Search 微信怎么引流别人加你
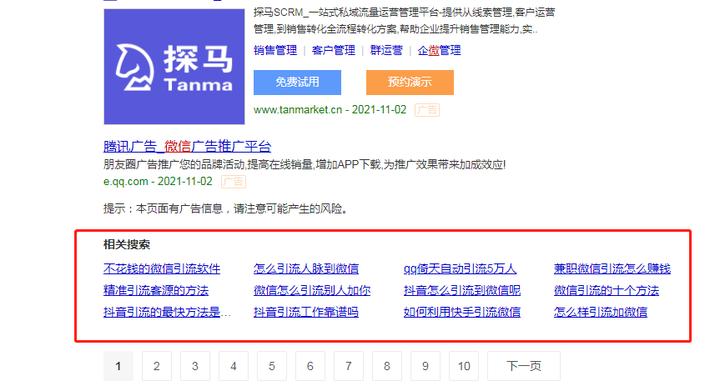This screenshot has height=386, width=720. (x=312, y=290)
